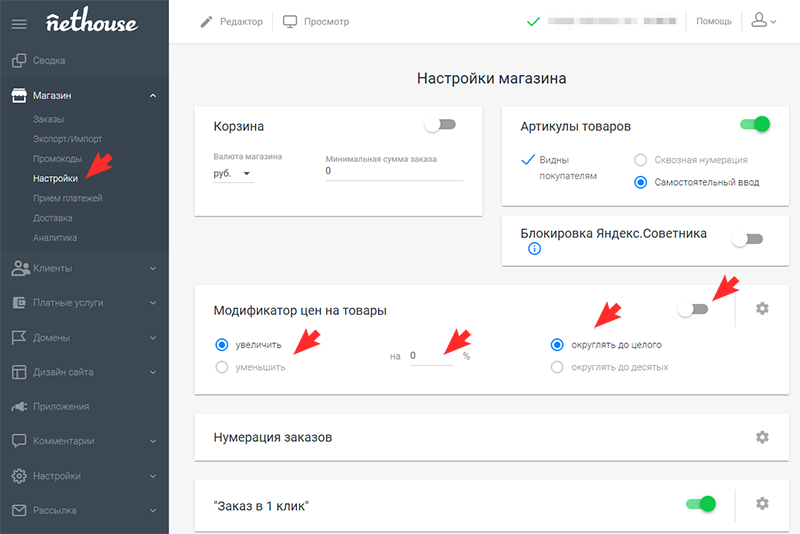Viewport: 800px width, 534px height.
Task: Open the Сводка sidebar link
Action: (51, 61)
